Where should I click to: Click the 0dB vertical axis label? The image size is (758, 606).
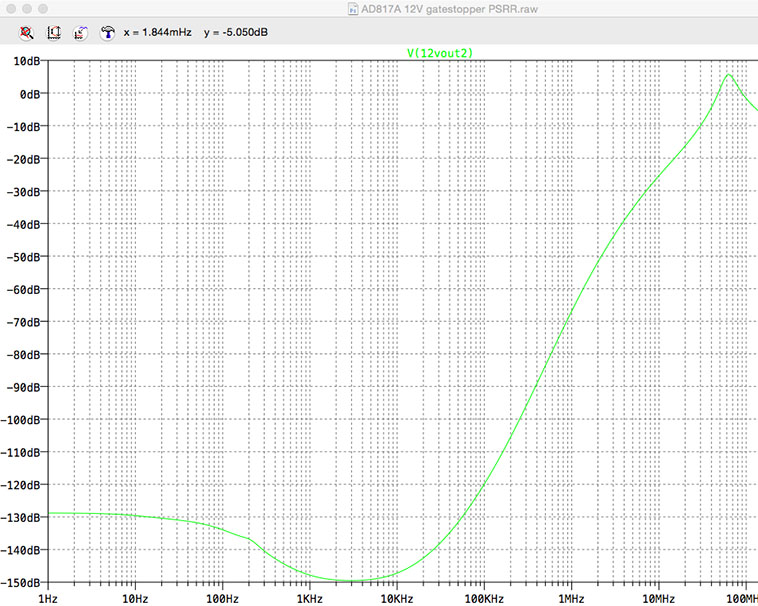30,94
